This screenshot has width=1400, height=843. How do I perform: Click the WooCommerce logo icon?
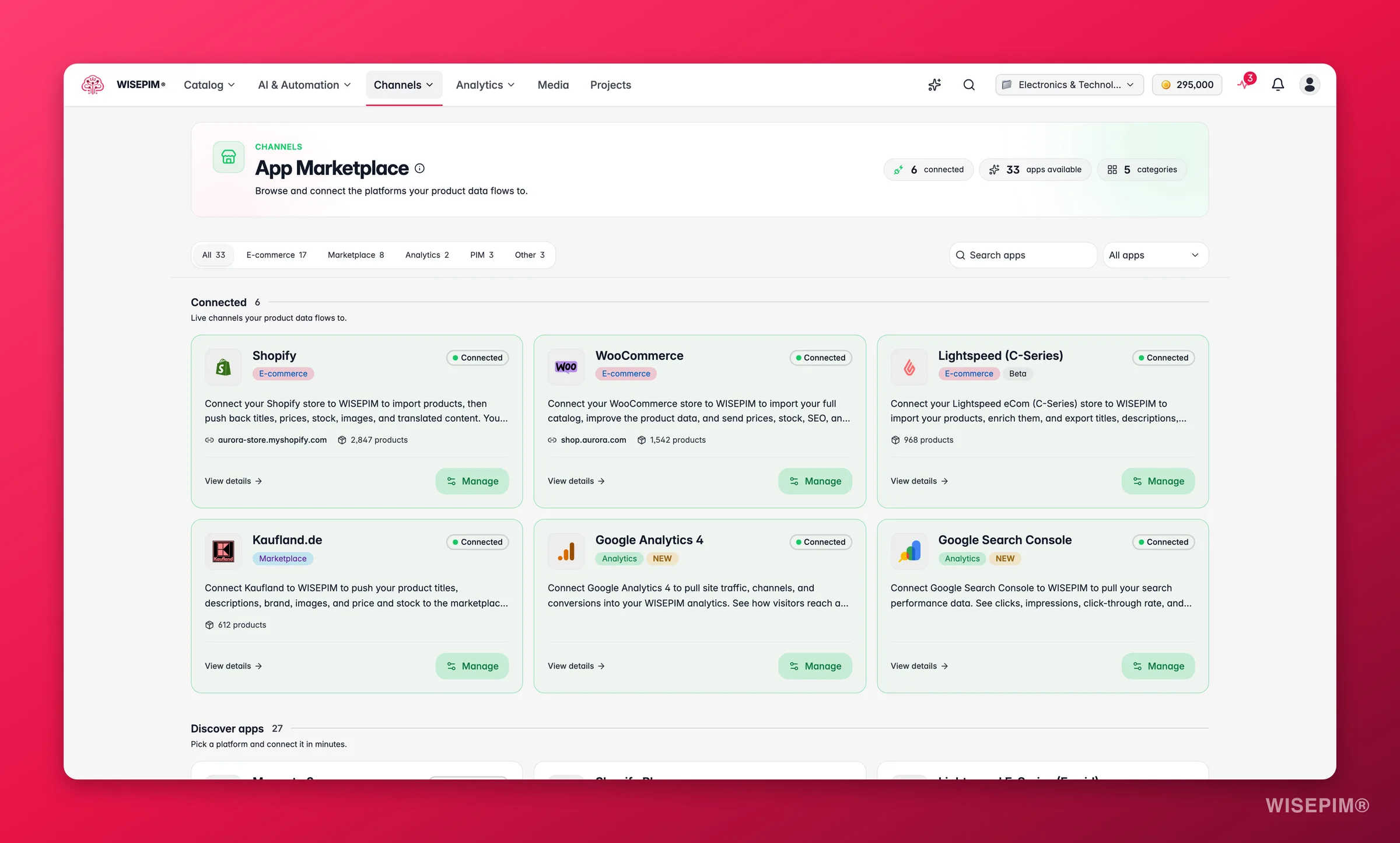[x=566, y=367]
